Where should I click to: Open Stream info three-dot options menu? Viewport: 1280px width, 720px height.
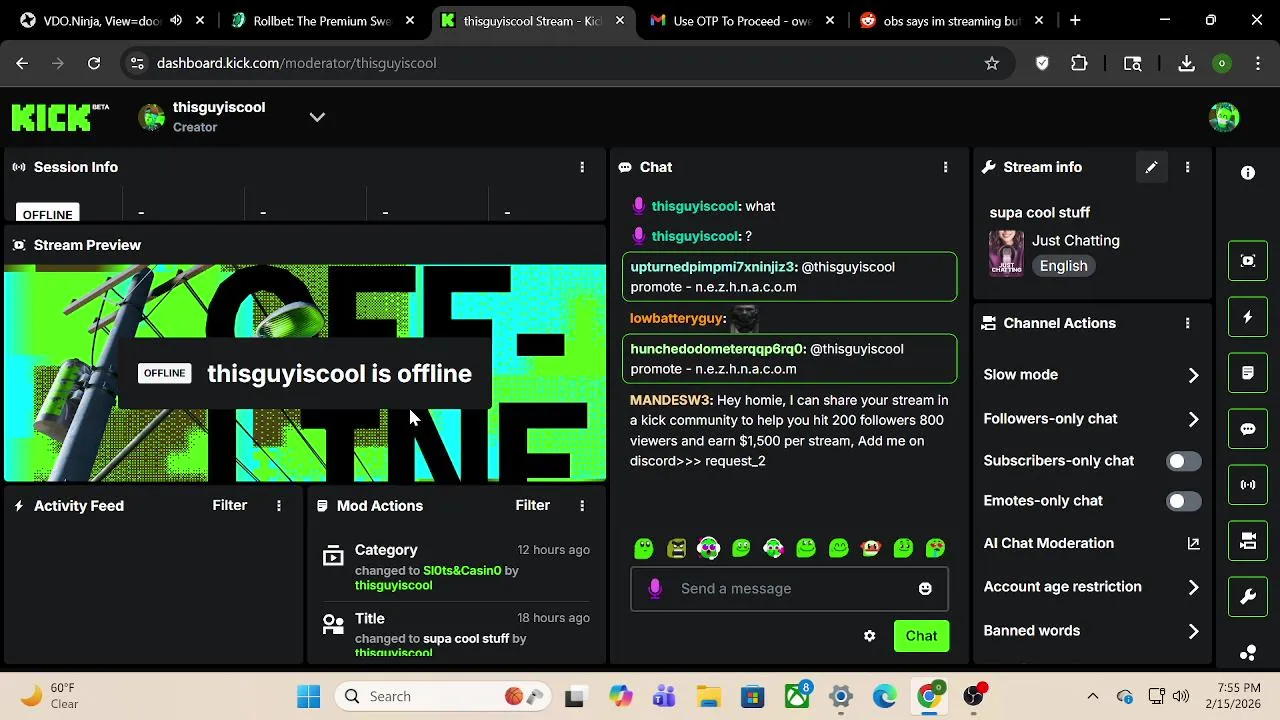pos(1187,167)
